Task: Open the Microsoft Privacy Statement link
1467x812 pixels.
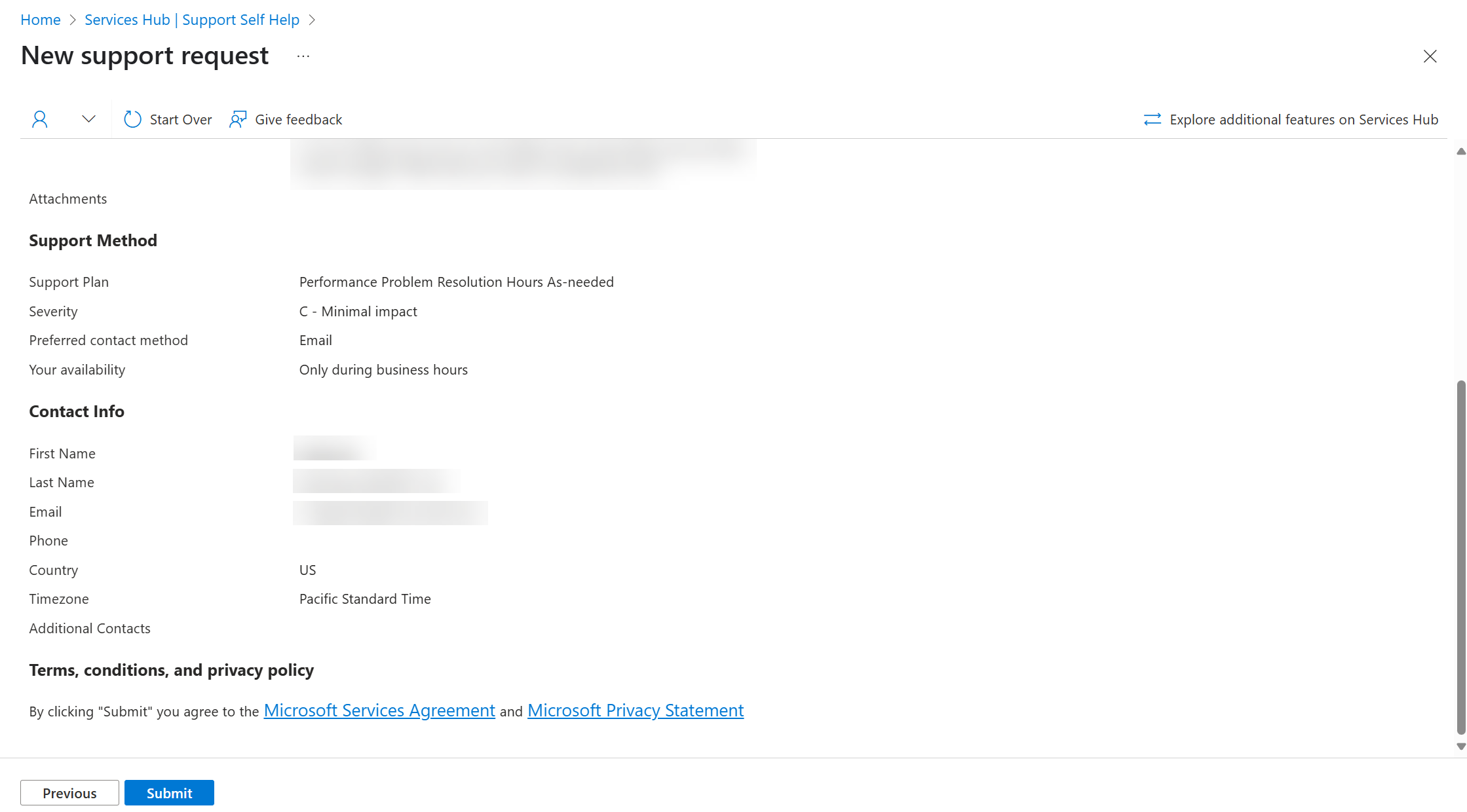Action: [636, 710]
